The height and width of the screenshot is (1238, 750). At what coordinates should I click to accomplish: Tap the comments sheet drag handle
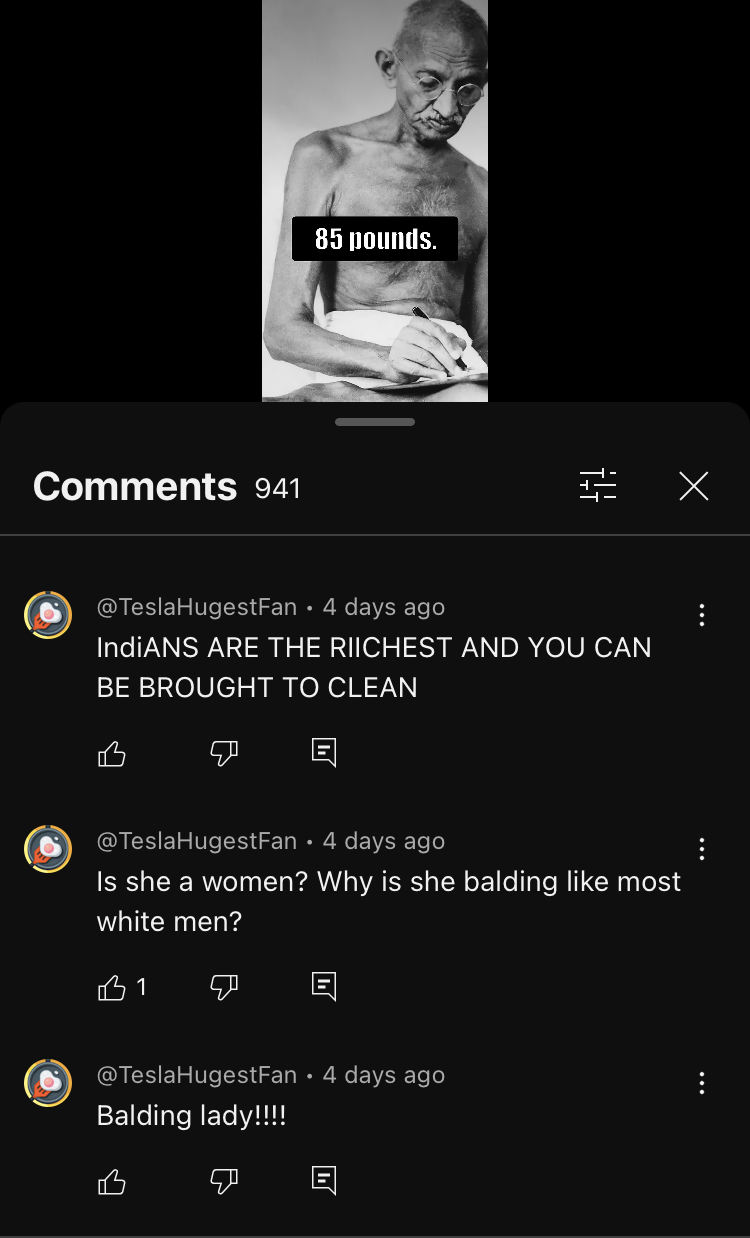375,422
